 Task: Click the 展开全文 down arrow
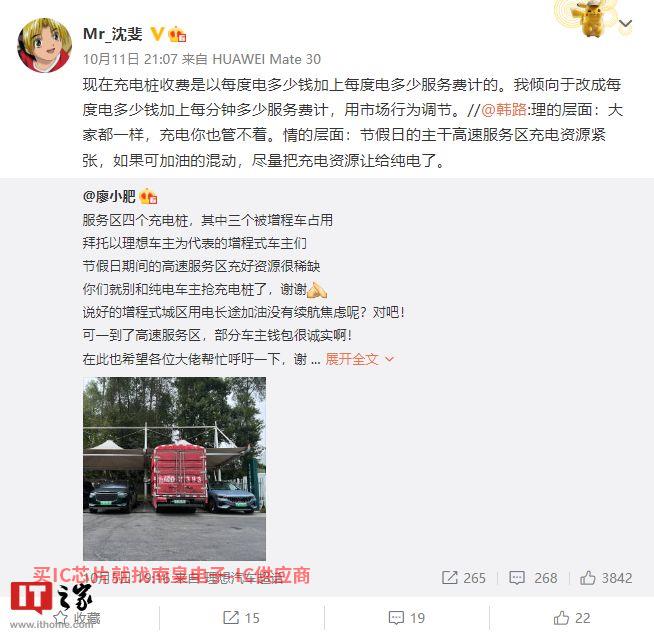389,359
